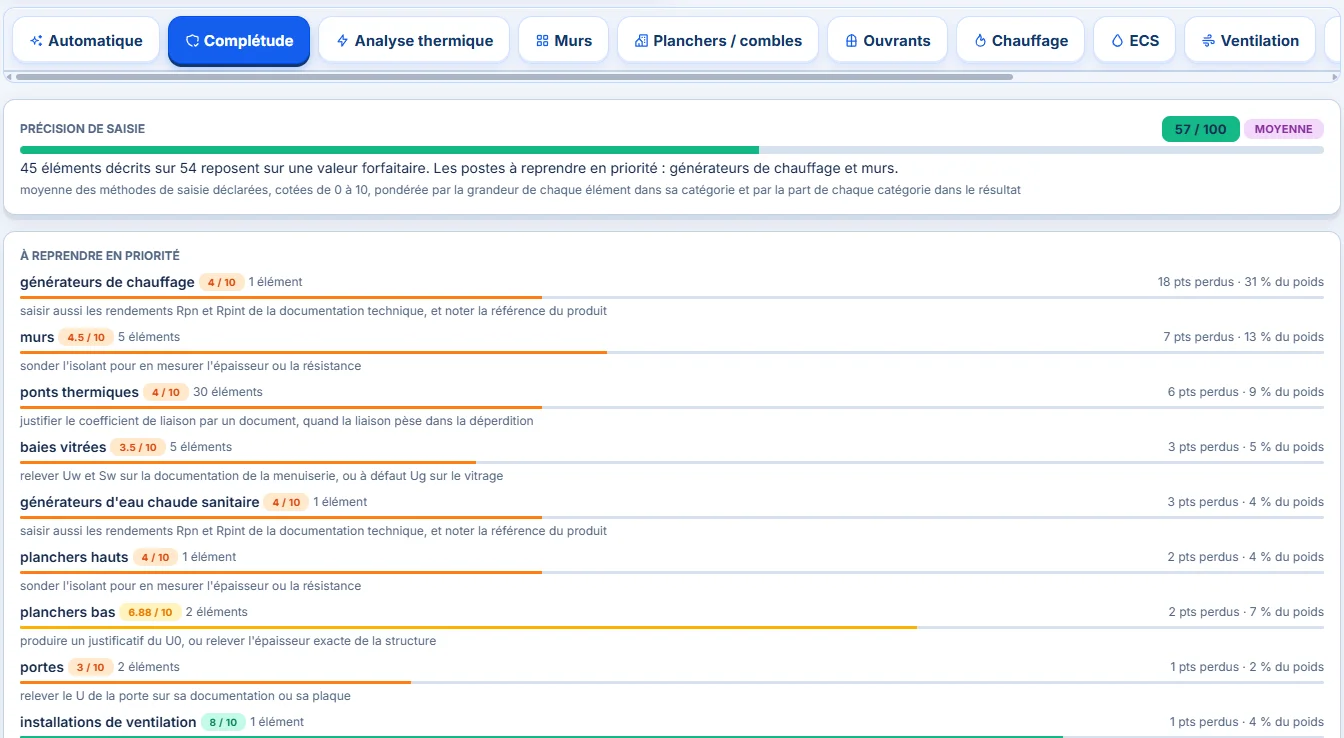This screenshot has height=738, width=1344.
Task: Click the lightning bolt icon on Analyse thermique
Action: click(342, 41)
